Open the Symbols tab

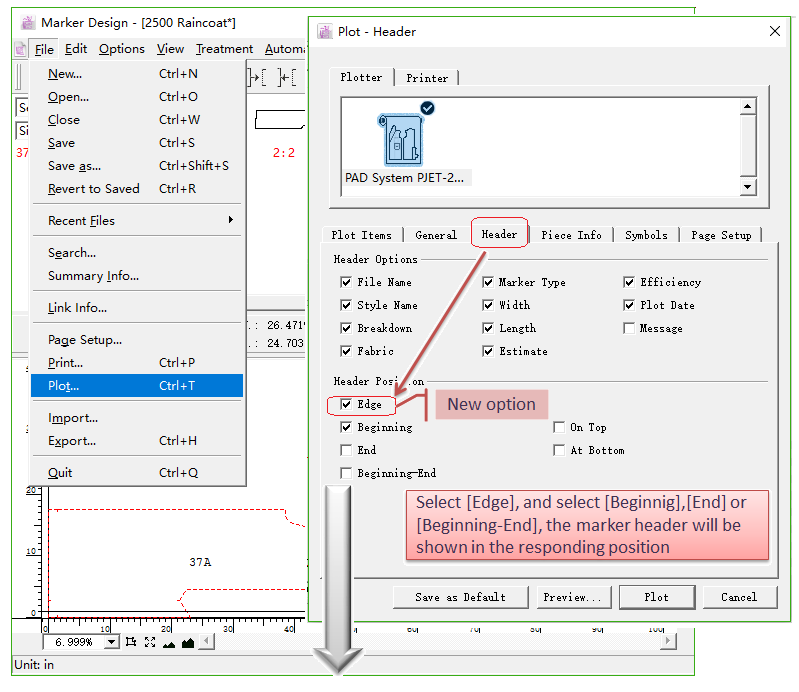(x=646, y=235)
